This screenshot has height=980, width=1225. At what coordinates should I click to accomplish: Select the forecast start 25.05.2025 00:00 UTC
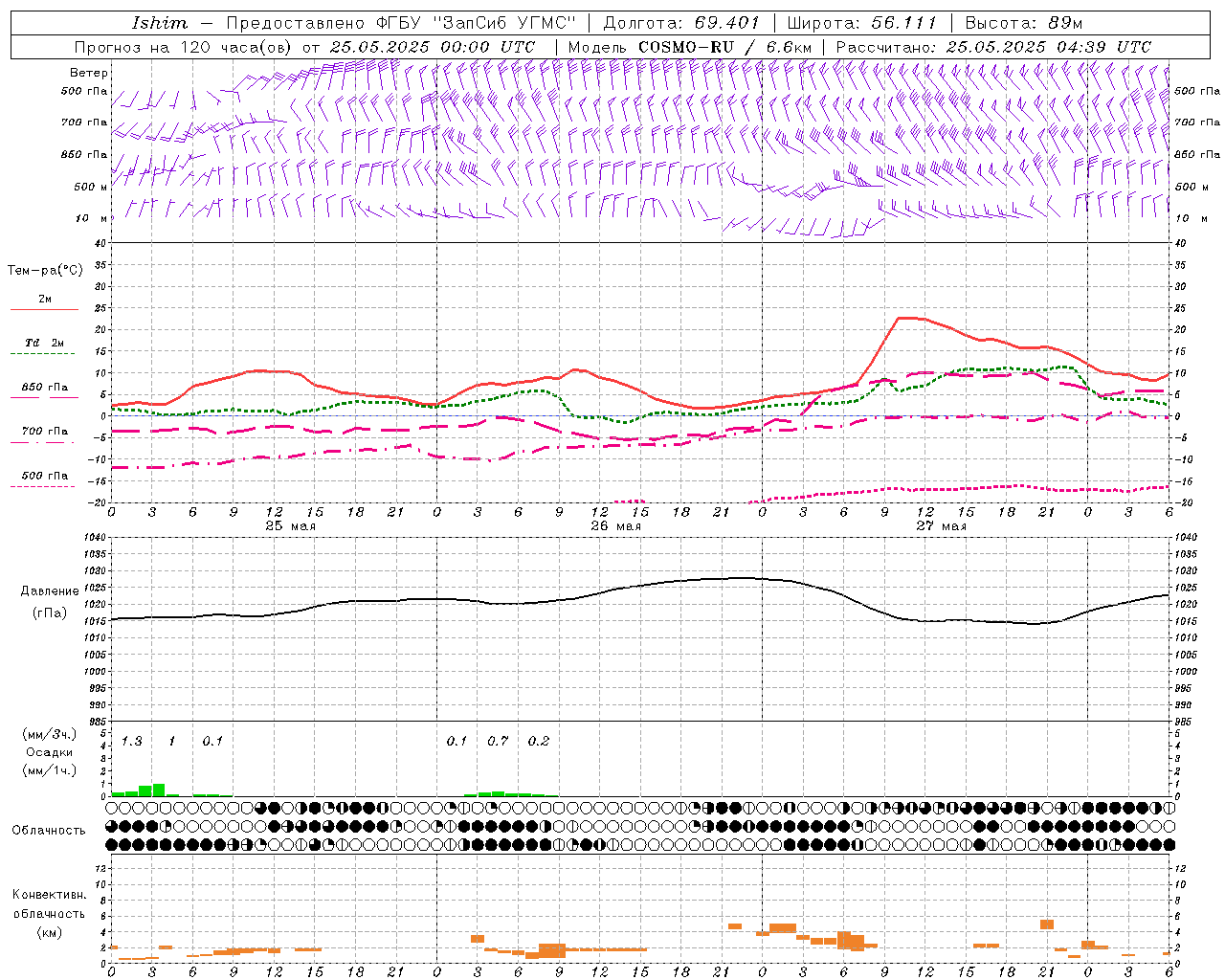coord(433,47)
